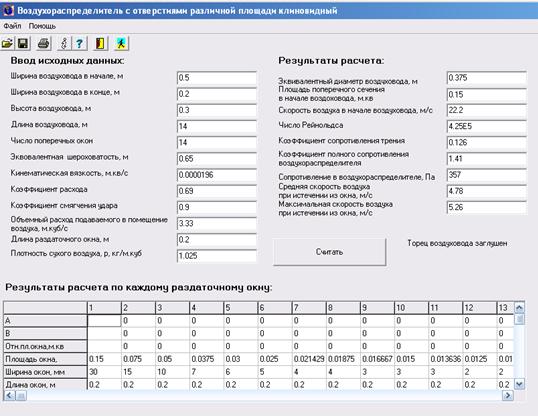Edit the Высота воздуховода field

217,110
